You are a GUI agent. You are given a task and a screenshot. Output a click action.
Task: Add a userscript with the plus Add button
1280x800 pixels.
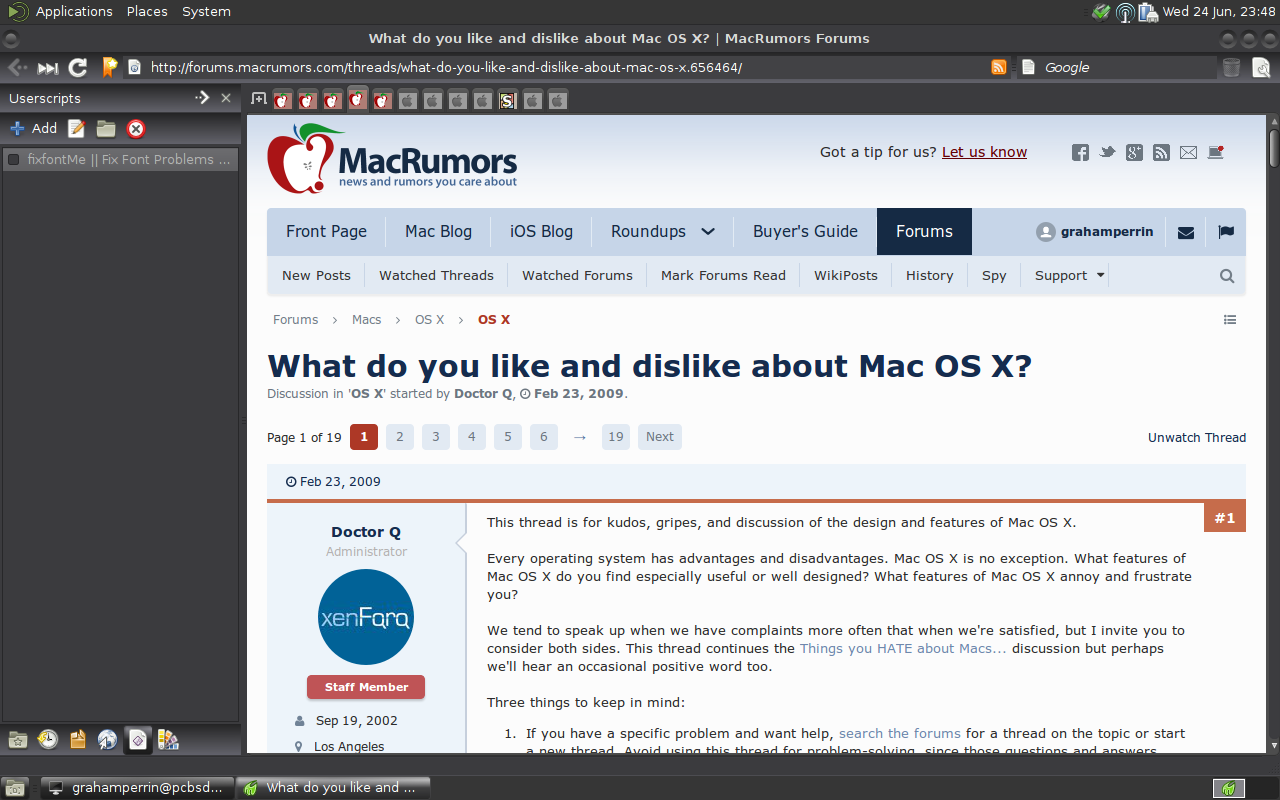coord(34,128)
